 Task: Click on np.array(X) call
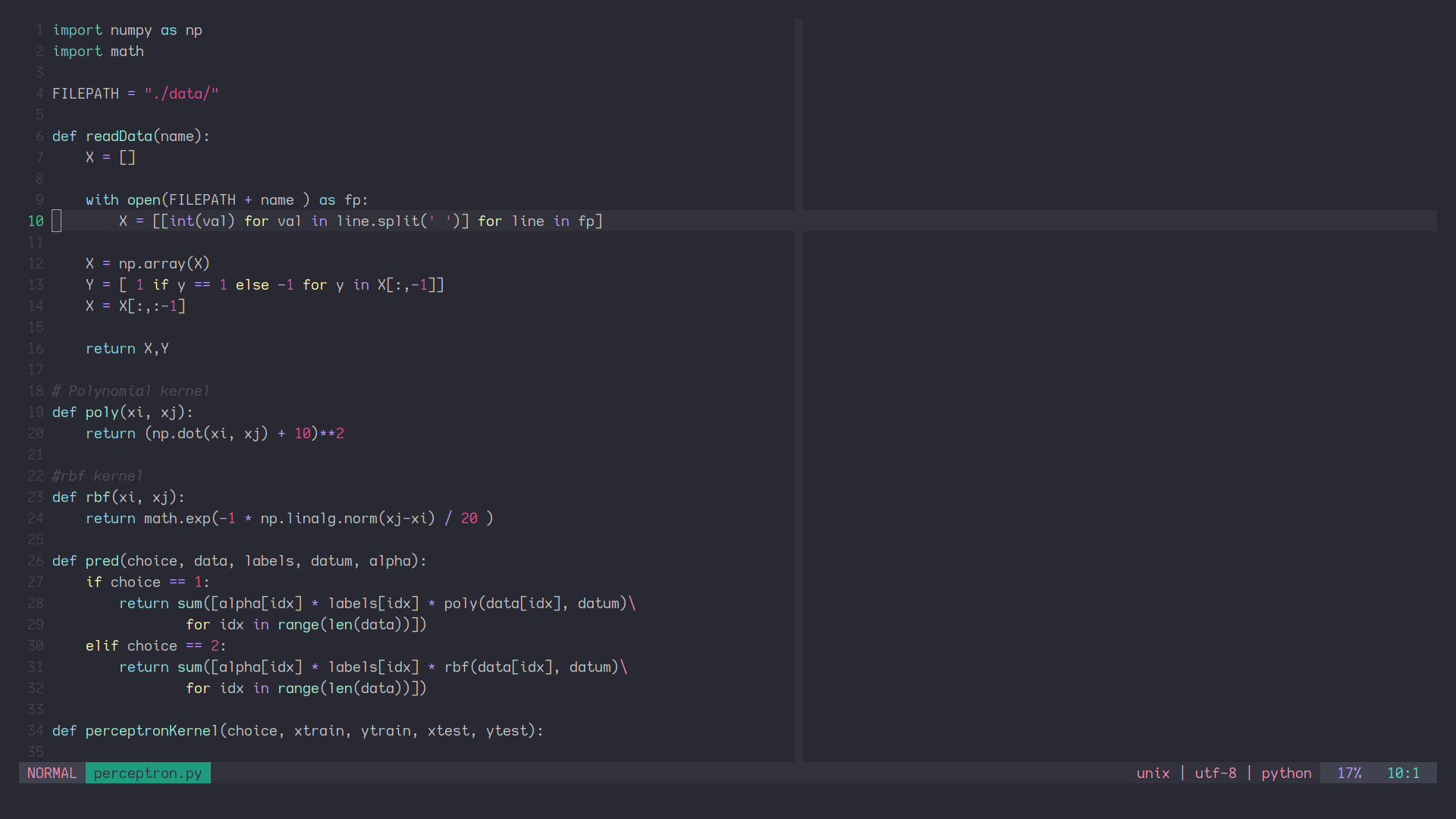click(164, 263)
